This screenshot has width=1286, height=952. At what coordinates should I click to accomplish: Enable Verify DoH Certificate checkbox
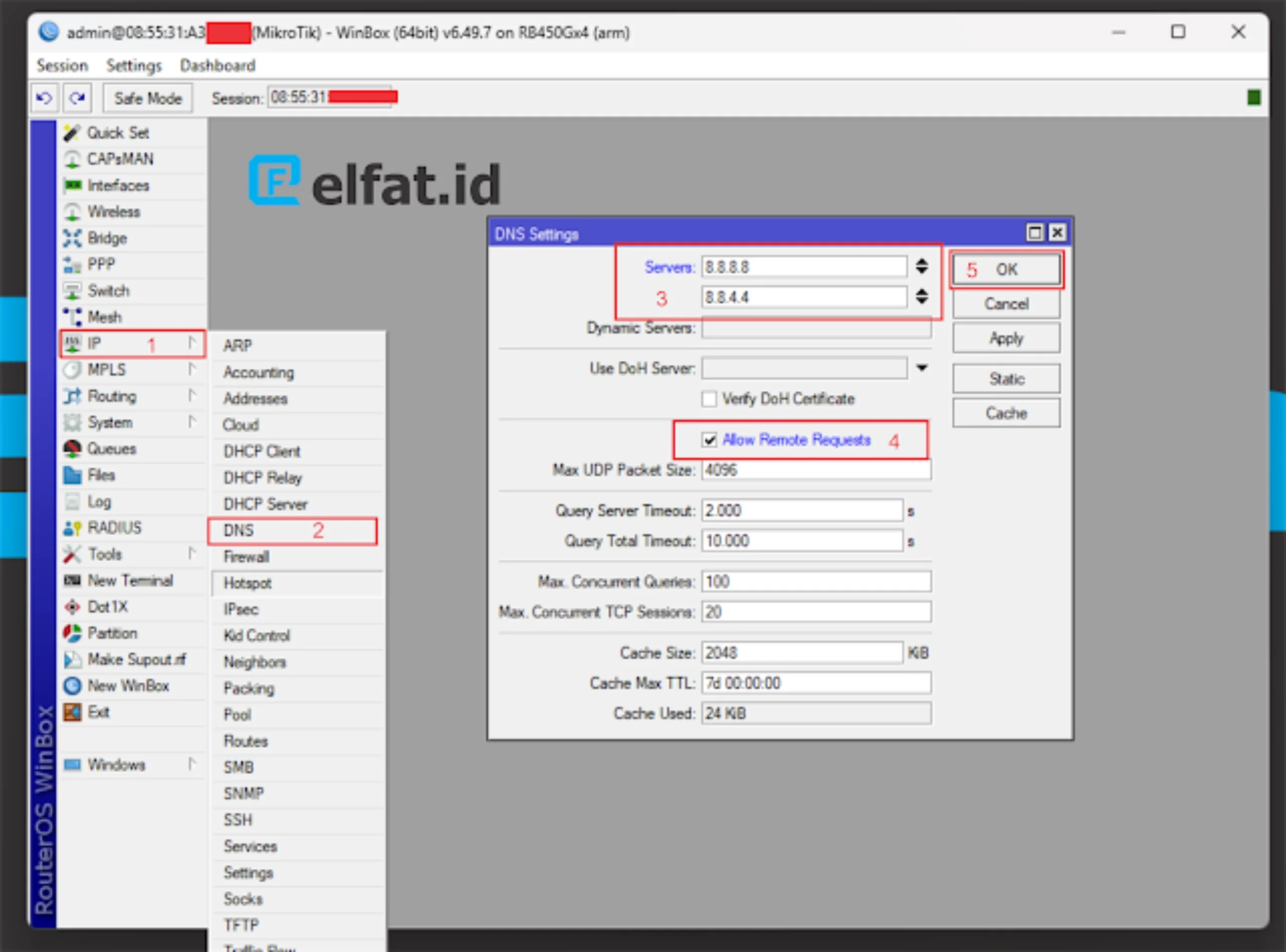tap(709, 399)
